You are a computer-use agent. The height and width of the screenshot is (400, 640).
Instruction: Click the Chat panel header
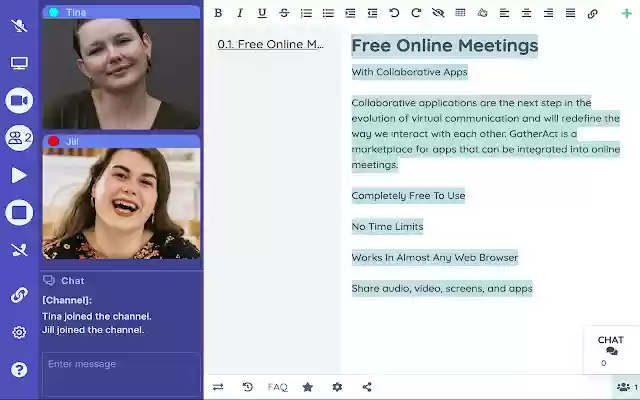[x=64, y=280]
